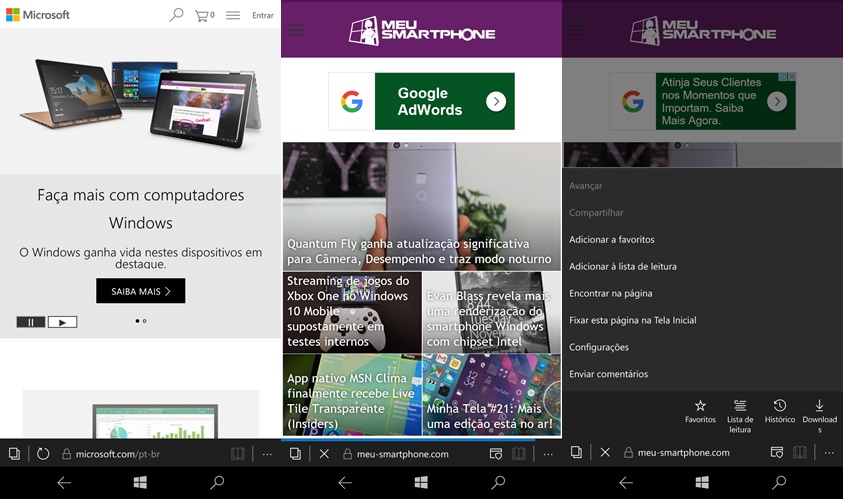Toggle reading view in right browser bar

pyautogui.click(x=800, y=452)
